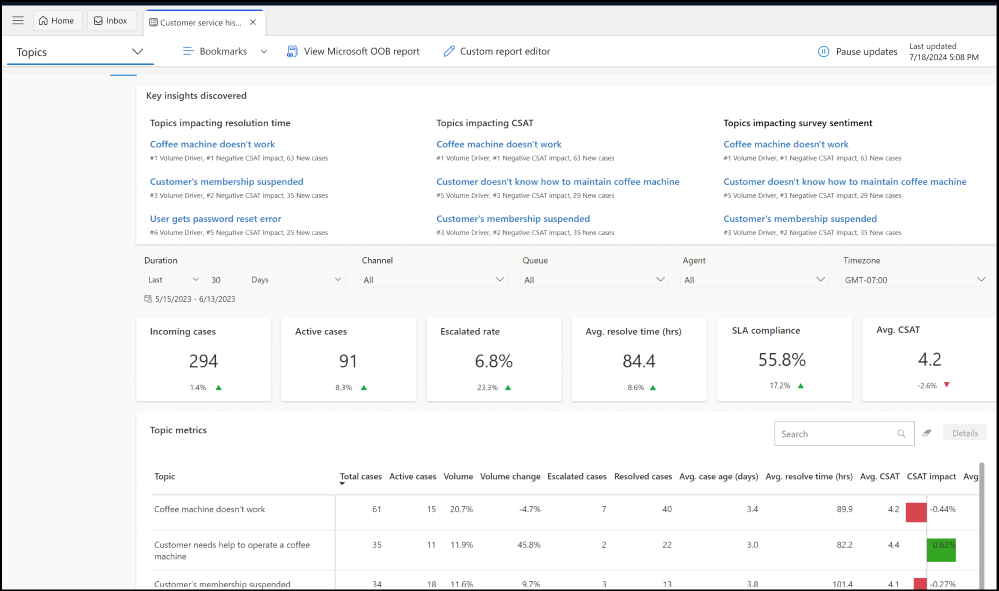Open the hamburger site map menu
The image size is (999, 591).
(x=18, y=20)
